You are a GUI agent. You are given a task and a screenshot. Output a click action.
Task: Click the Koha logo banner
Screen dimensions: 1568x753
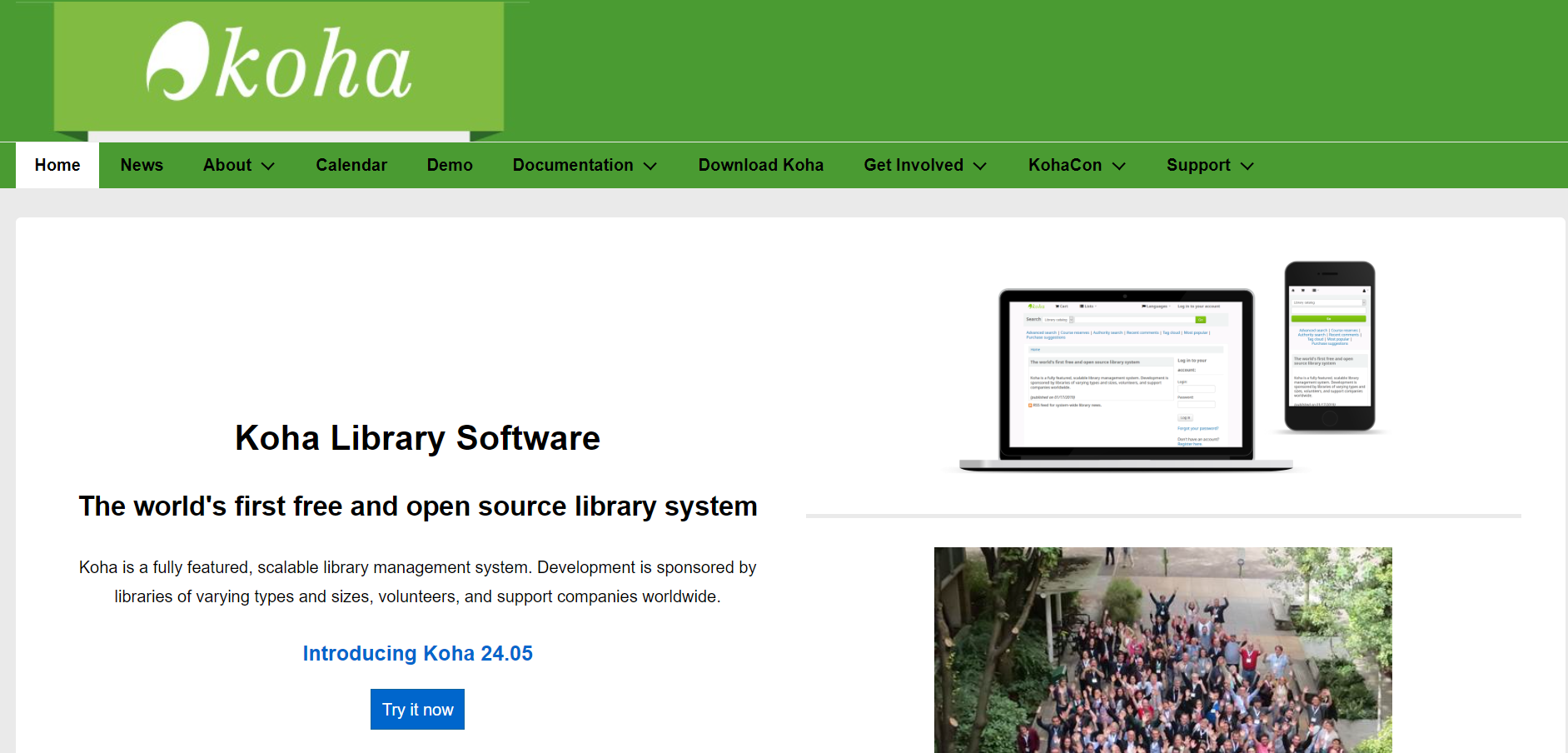point(279,70)
